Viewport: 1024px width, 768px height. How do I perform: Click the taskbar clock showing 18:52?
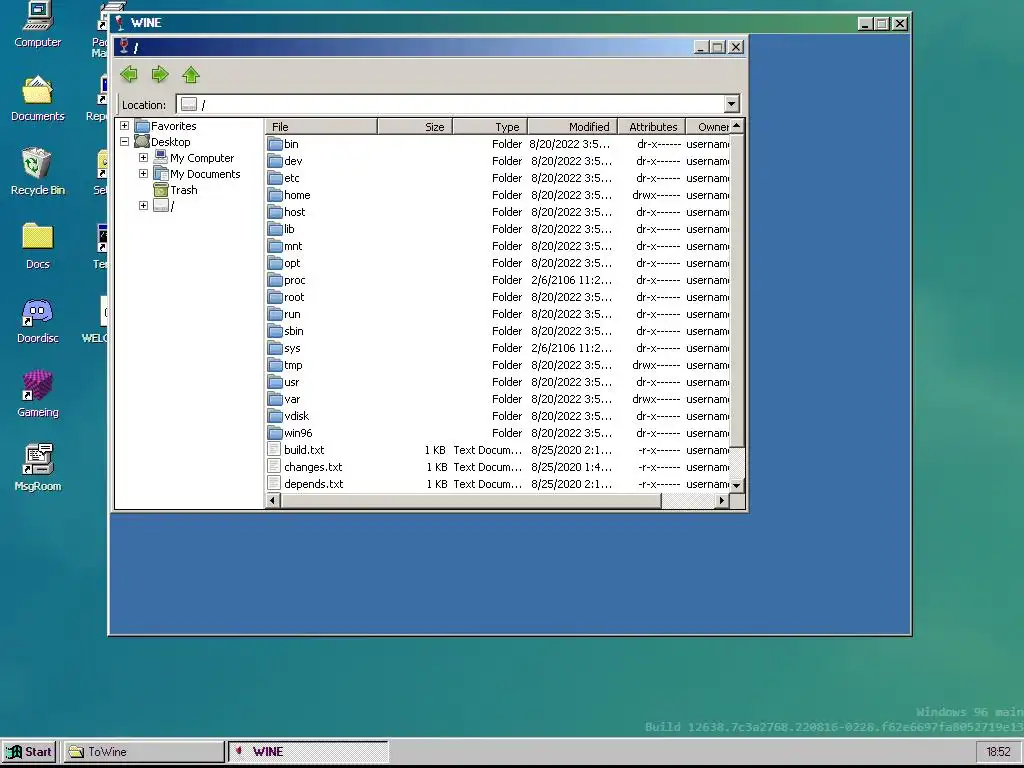coord(998,752)
